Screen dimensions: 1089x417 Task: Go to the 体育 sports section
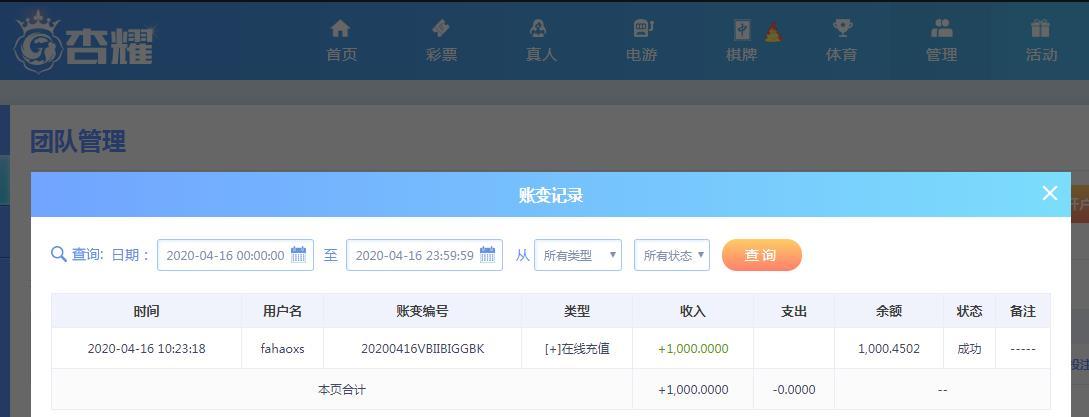pos(842,54)
